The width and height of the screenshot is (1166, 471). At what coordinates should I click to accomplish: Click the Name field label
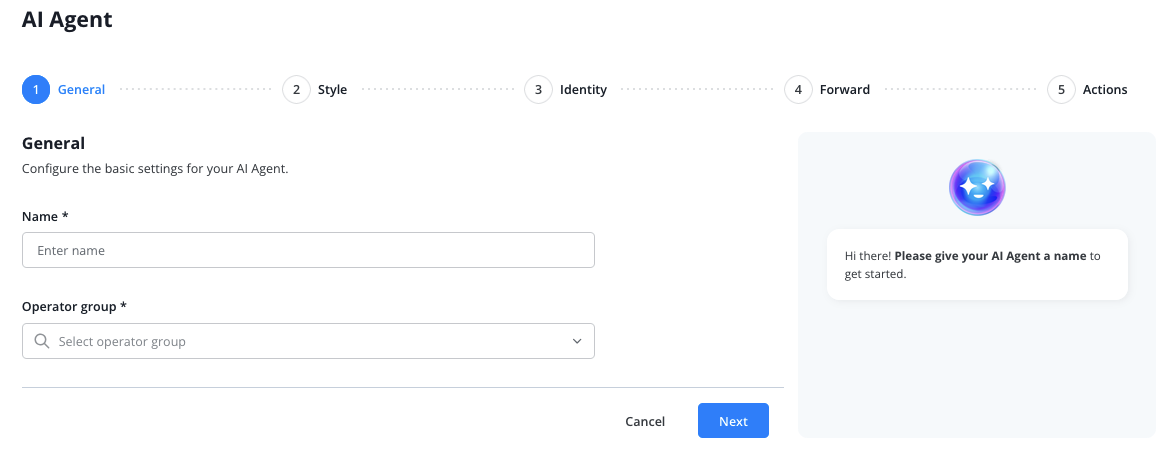[45, 216]
